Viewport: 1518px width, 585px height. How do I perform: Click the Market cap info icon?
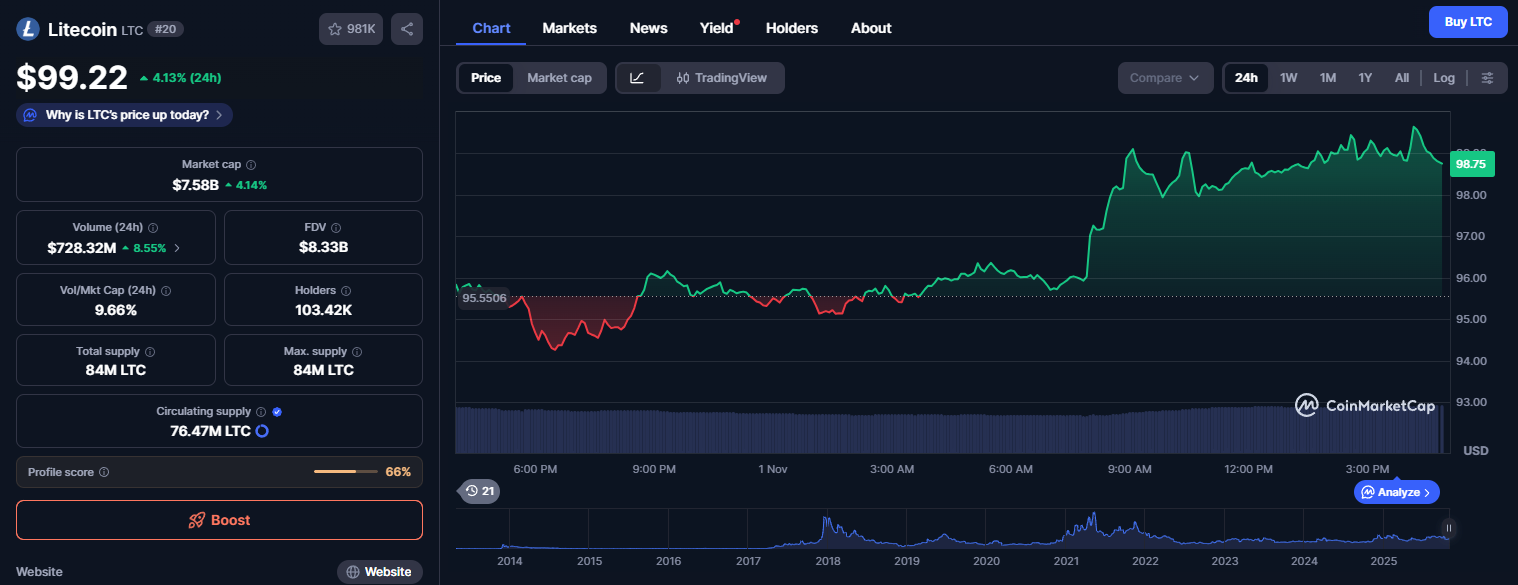[x=251, y=165]
